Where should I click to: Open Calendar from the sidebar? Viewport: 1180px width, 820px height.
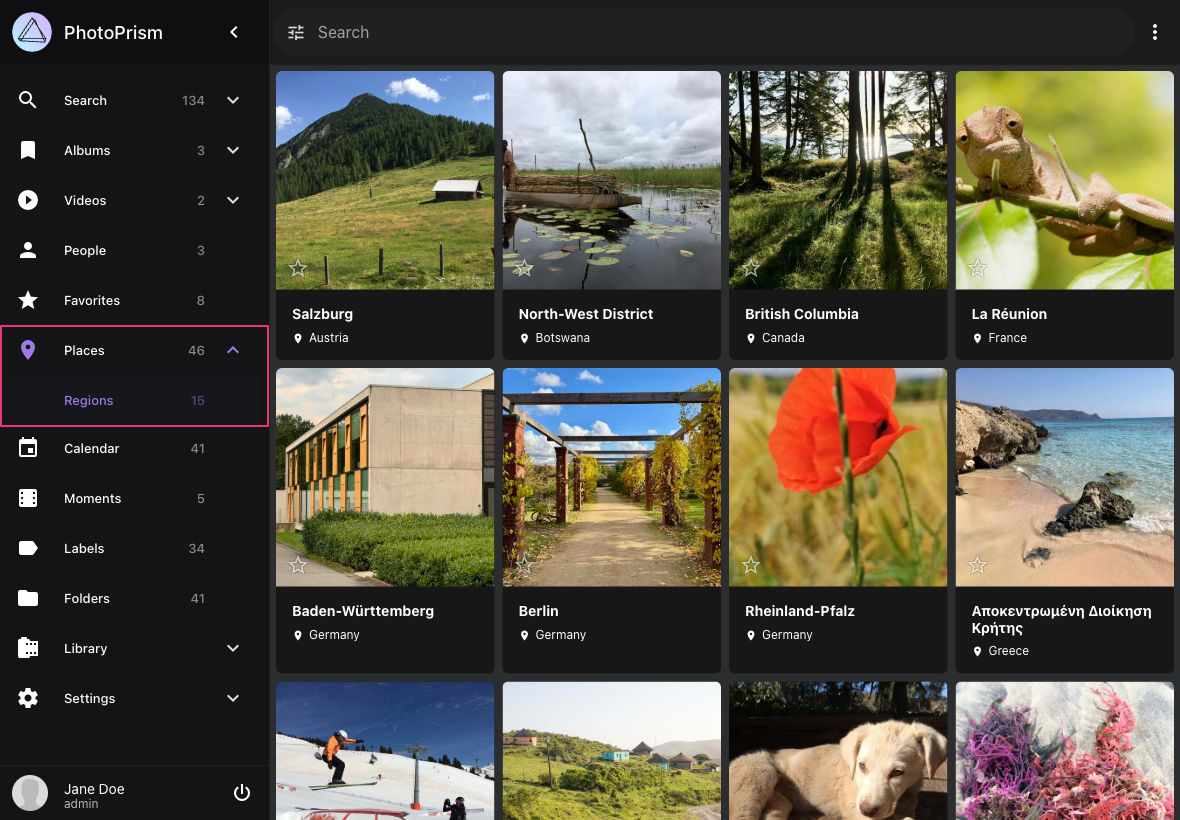tap(92, 448)
